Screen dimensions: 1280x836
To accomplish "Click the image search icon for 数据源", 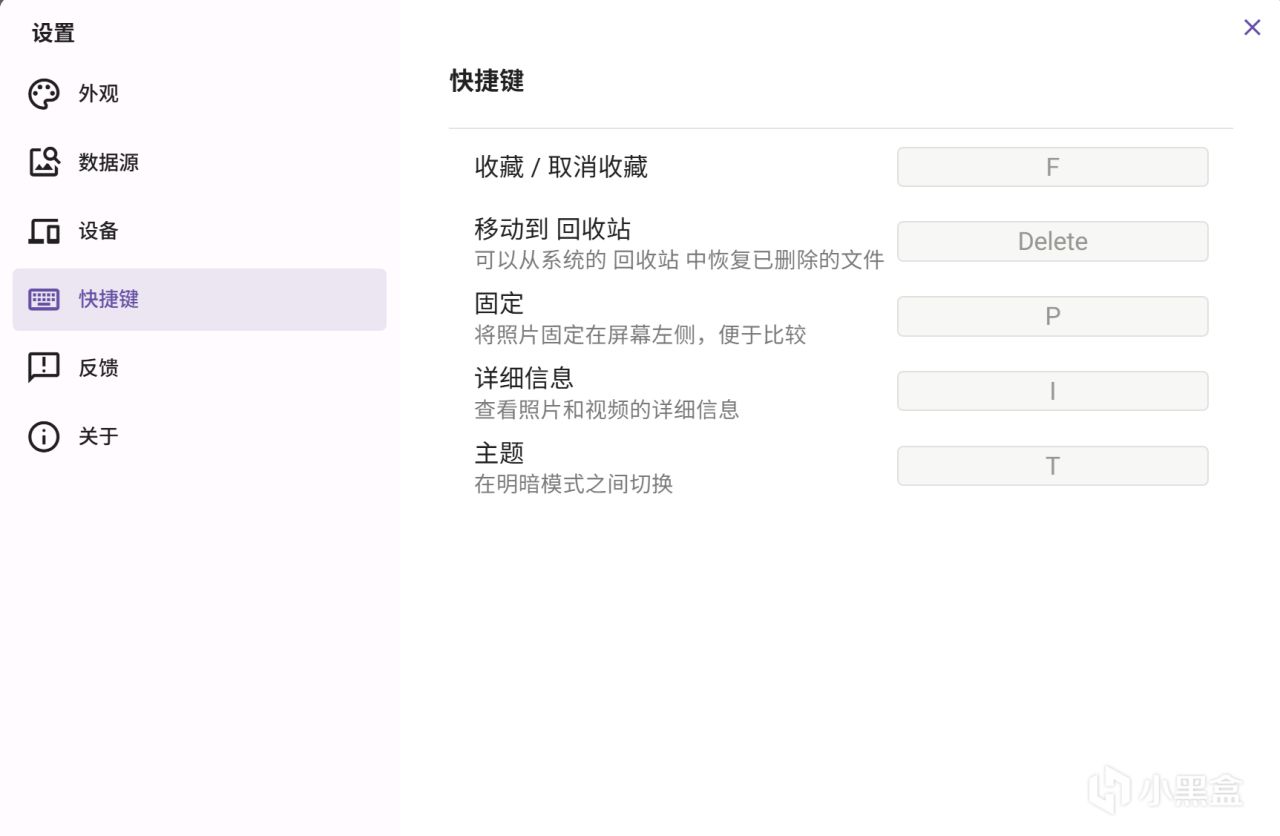I will 44,162.
